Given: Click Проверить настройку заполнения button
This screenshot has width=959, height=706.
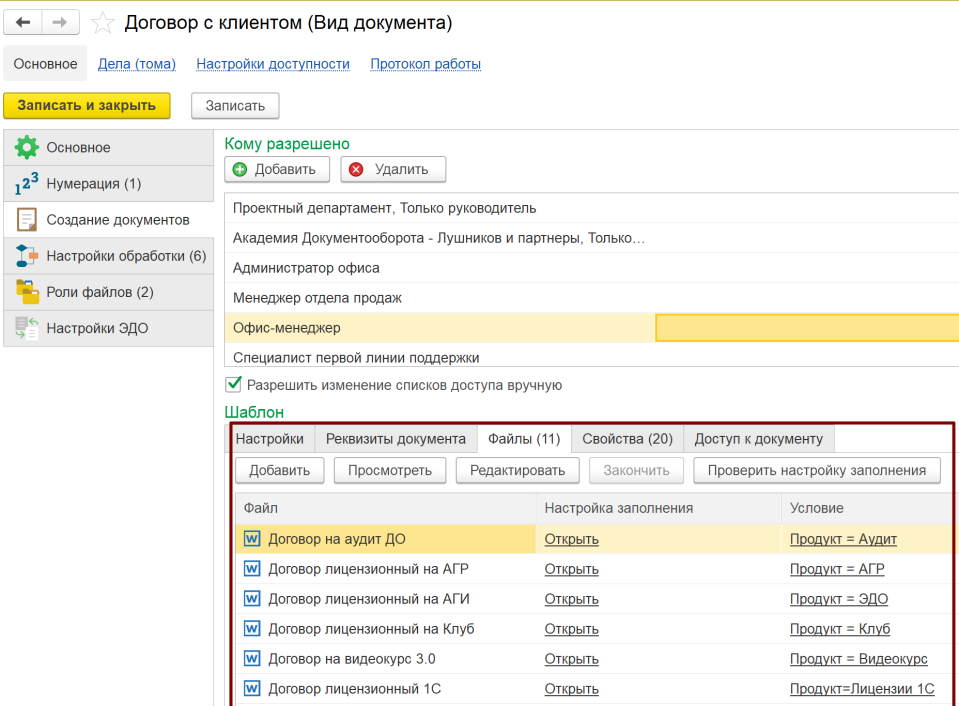Looking at the screenshot, I should 817,470.
